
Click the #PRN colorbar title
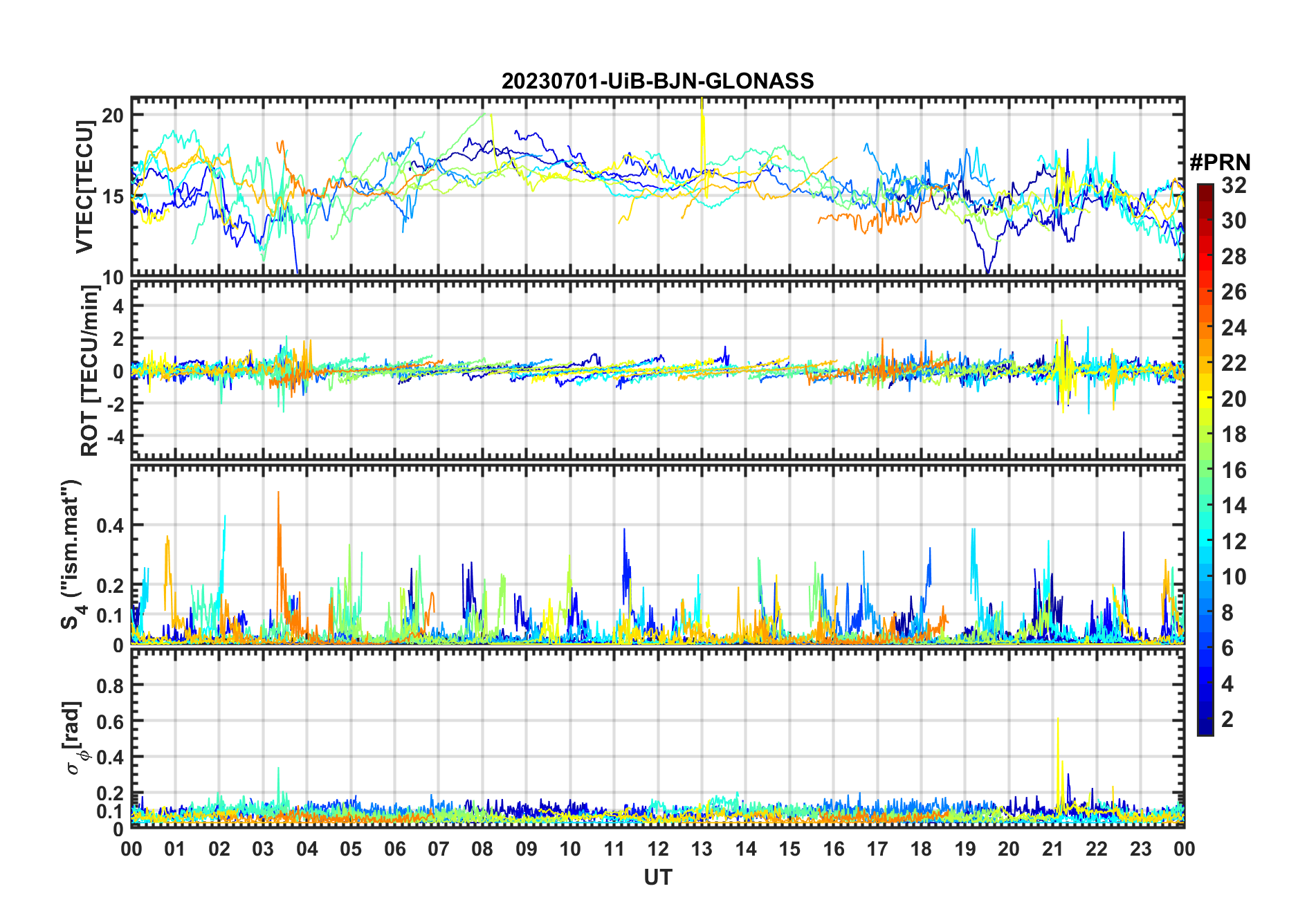[1220, 163]
